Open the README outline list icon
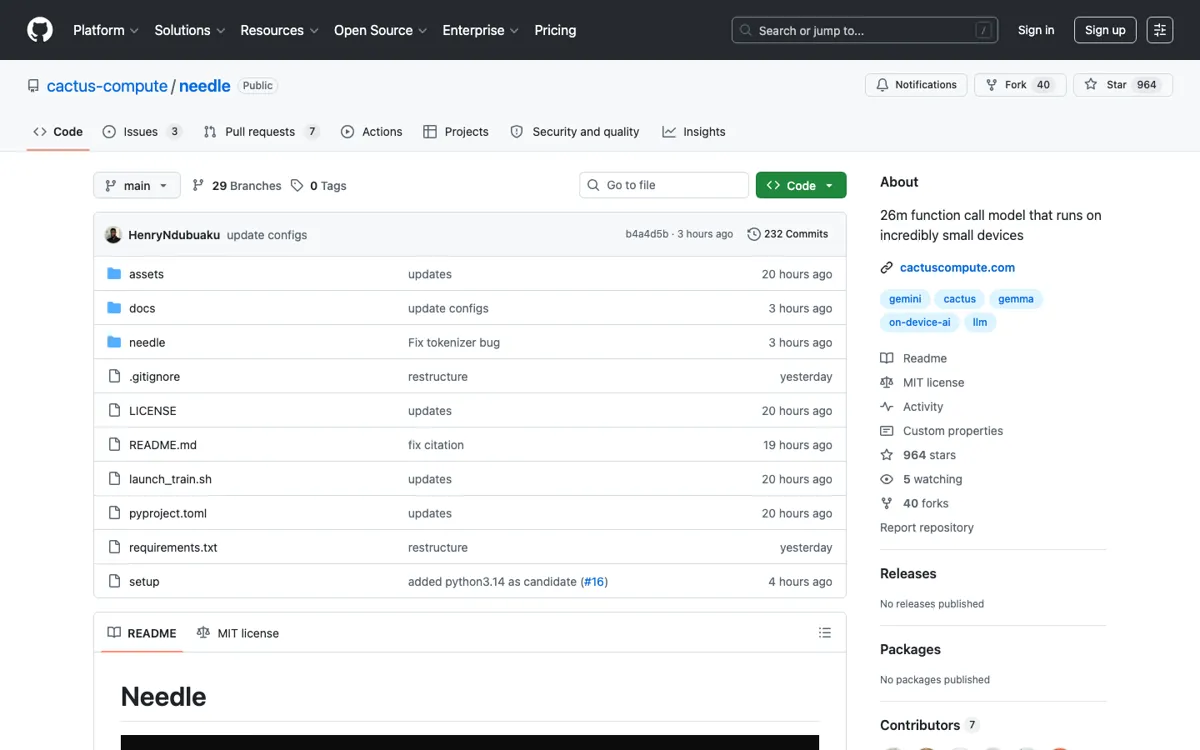1200x750 pixels. [825, 633]
